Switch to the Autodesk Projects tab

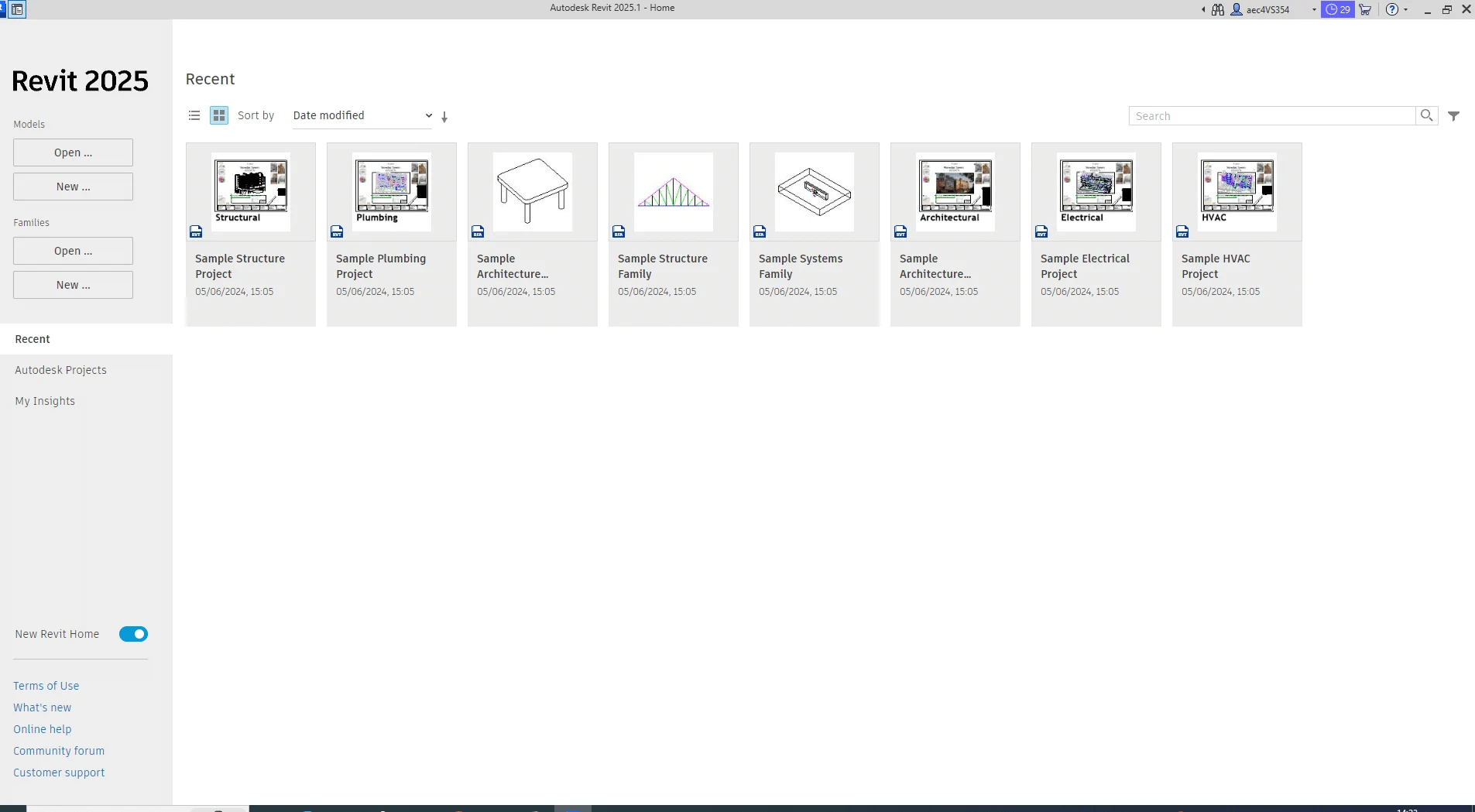click(61, 369)
